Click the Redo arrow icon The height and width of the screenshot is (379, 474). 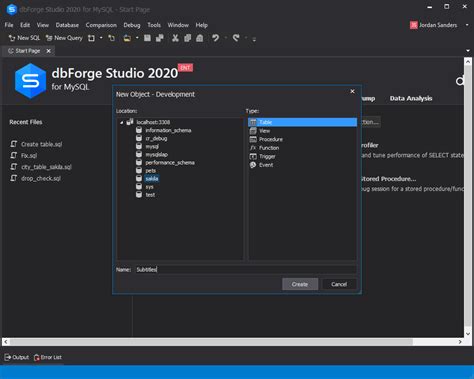[236, 38]
